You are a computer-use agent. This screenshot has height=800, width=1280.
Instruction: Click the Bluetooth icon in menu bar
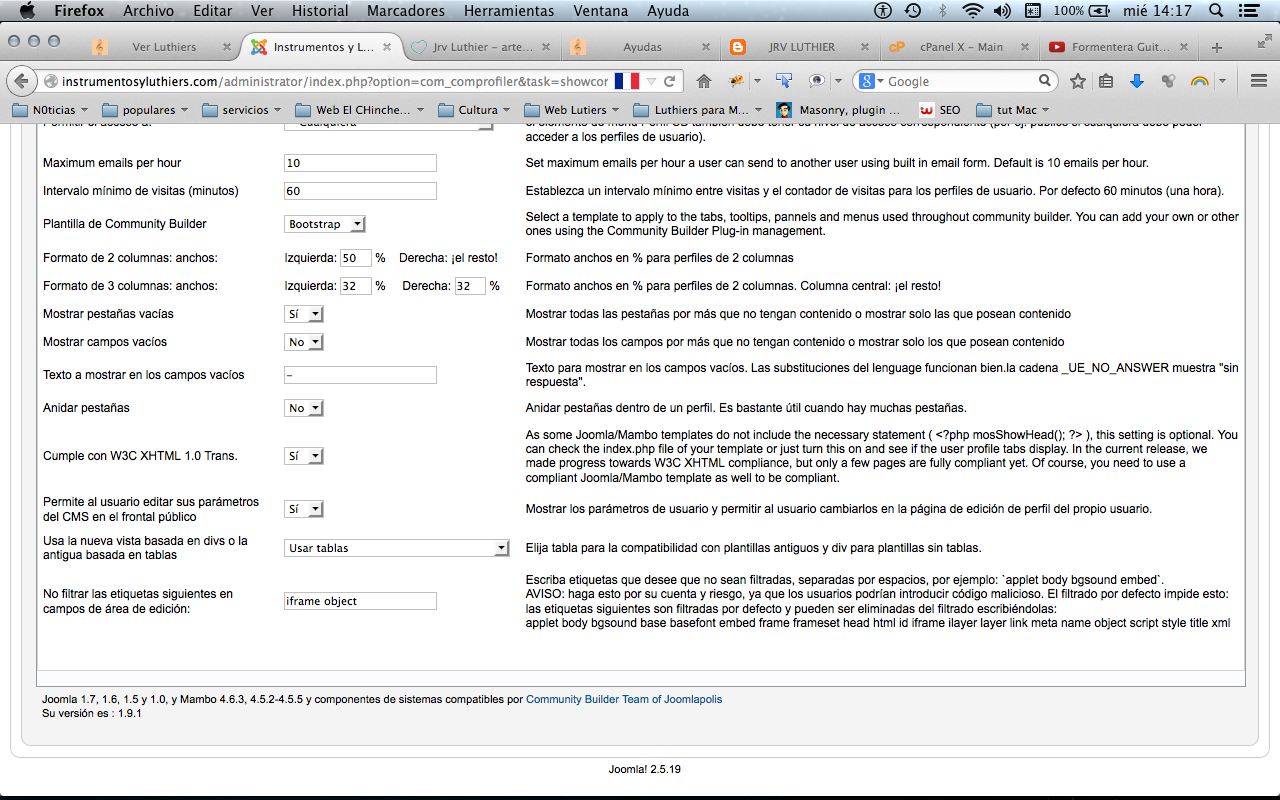(942, 11)
